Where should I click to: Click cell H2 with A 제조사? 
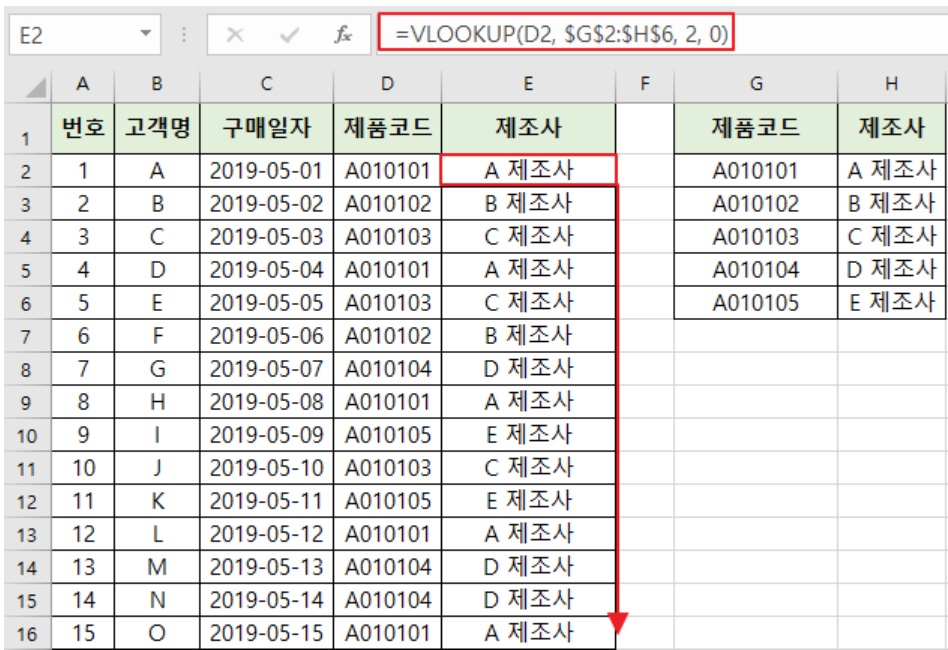tap(892, 171)
